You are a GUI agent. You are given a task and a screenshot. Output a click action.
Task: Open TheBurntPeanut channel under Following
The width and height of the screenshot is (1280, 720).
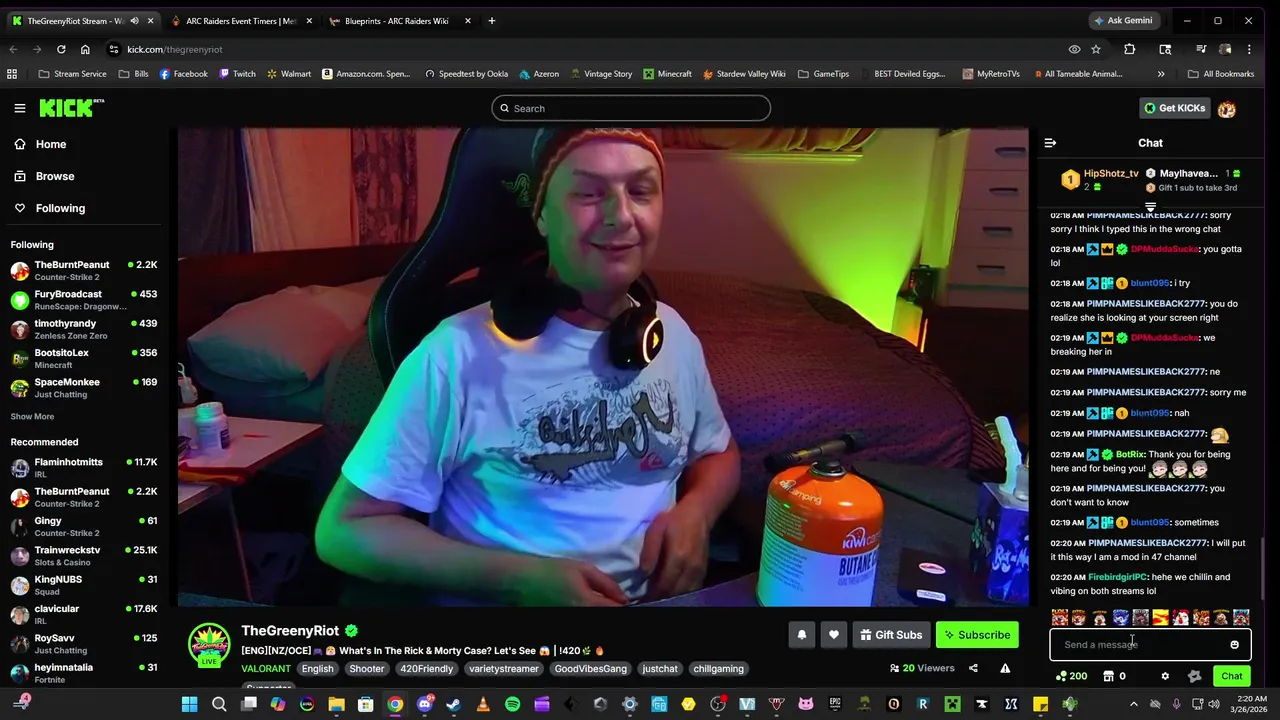coord(84,270)
